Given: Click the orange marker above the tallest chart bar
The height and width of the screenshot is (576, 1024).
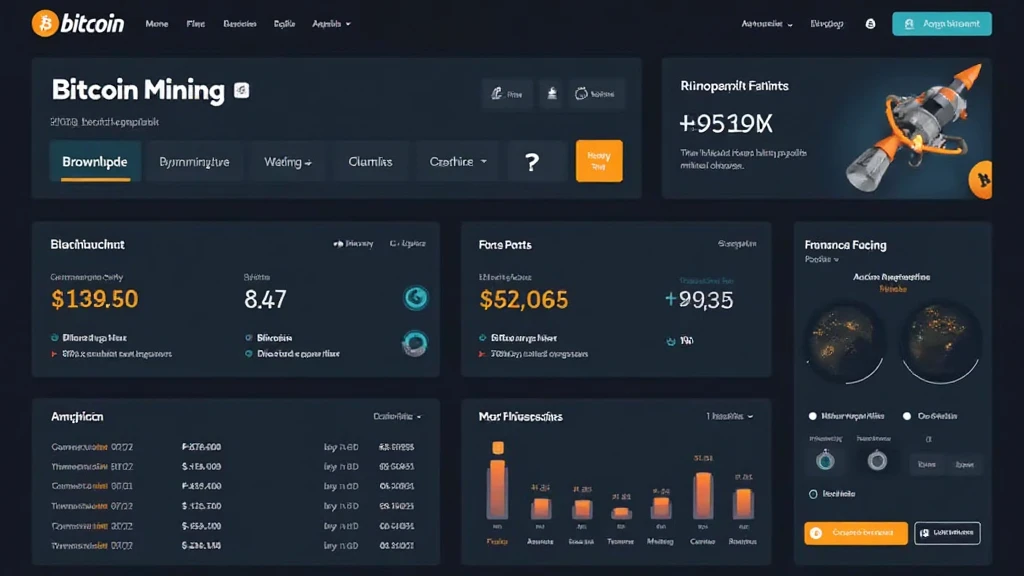Looking at the screenshot, I should pyautogui.click(x=498, y=447).
